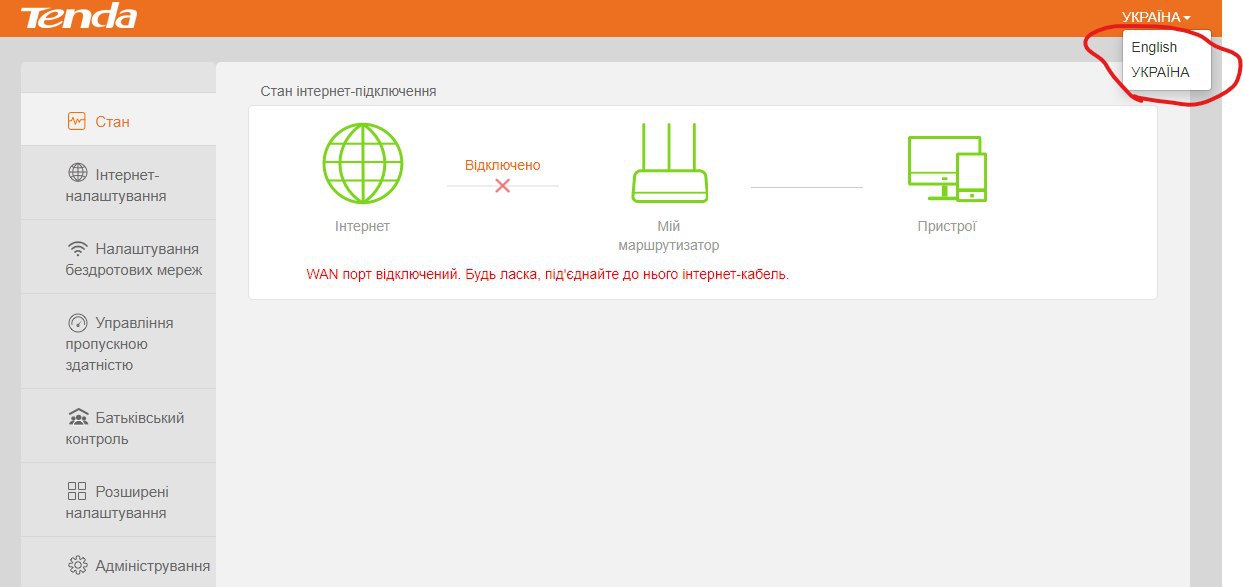This screenshot has height=587, width=1243.
Task: Open Інтернет-налаштування in the sidebar
Action: pyautogui.click(x=118, y=185)
